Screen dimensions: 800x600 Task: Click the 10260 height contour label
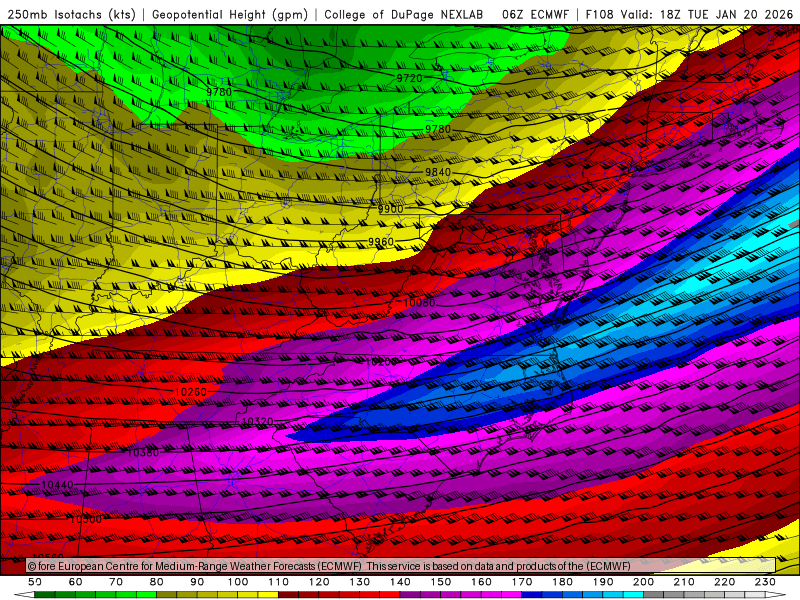(190, 392)
